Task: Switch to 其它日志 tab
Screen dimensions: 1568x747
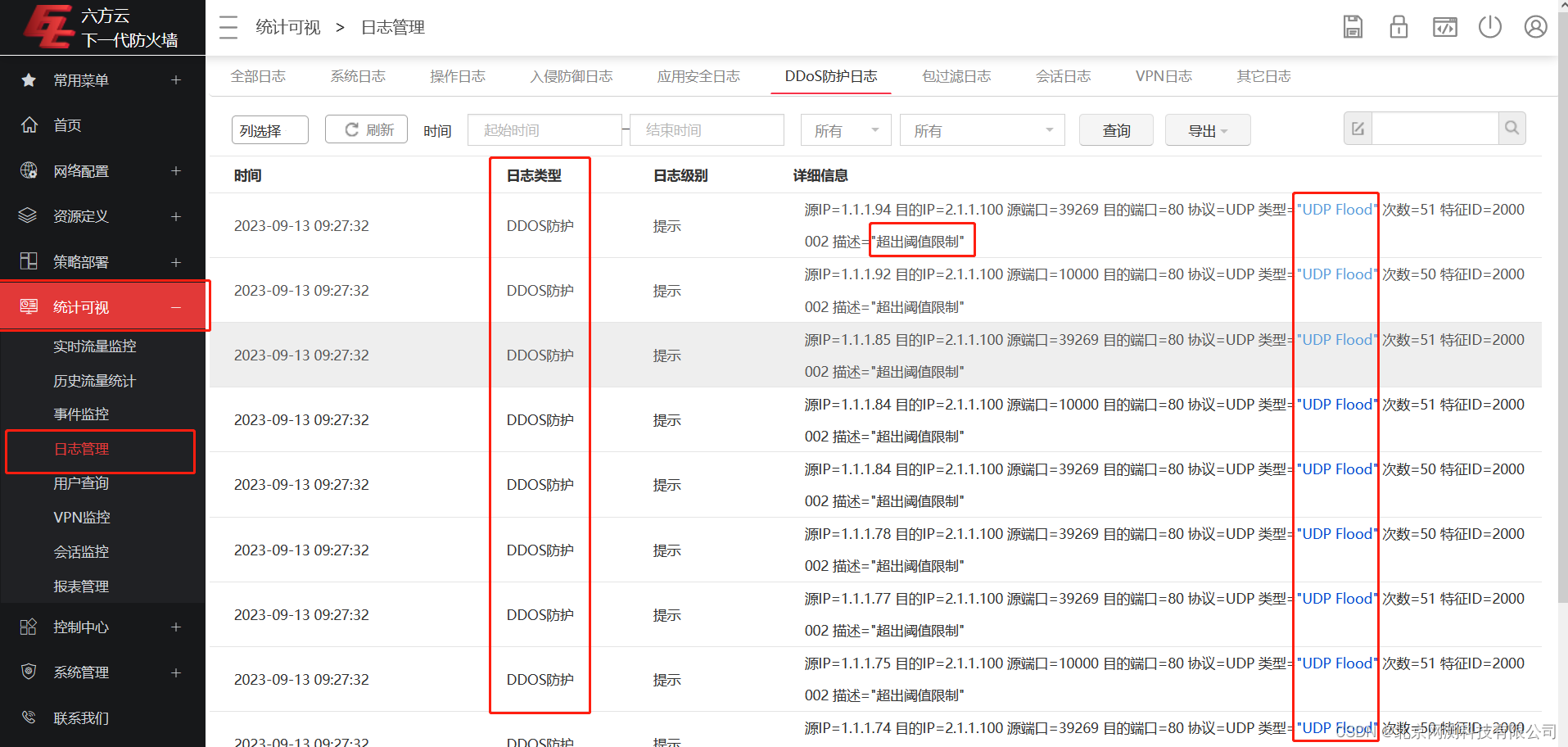Action: [x=1264, y=76]
